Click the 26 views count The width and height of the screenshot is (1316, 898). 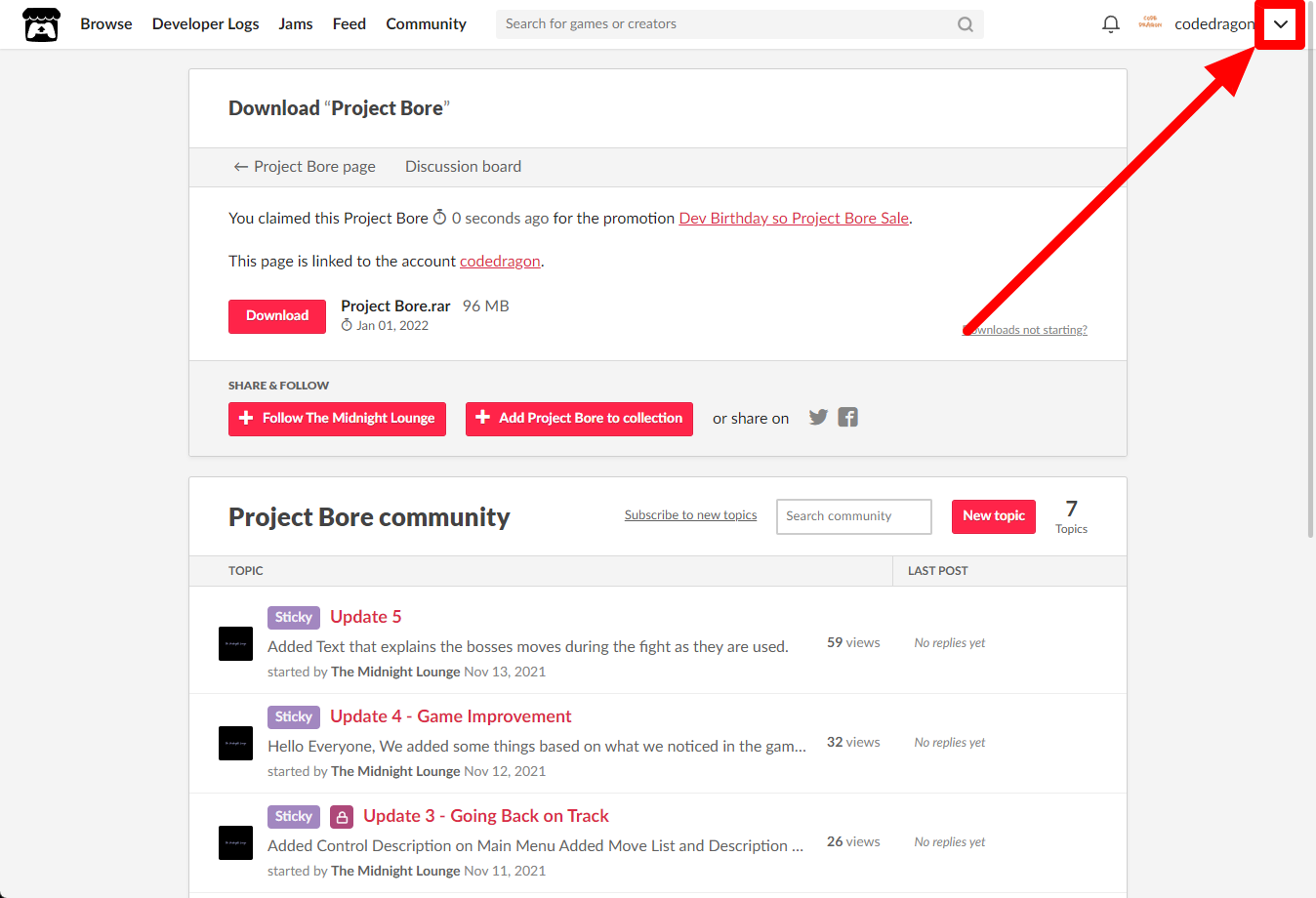(853, 841)
